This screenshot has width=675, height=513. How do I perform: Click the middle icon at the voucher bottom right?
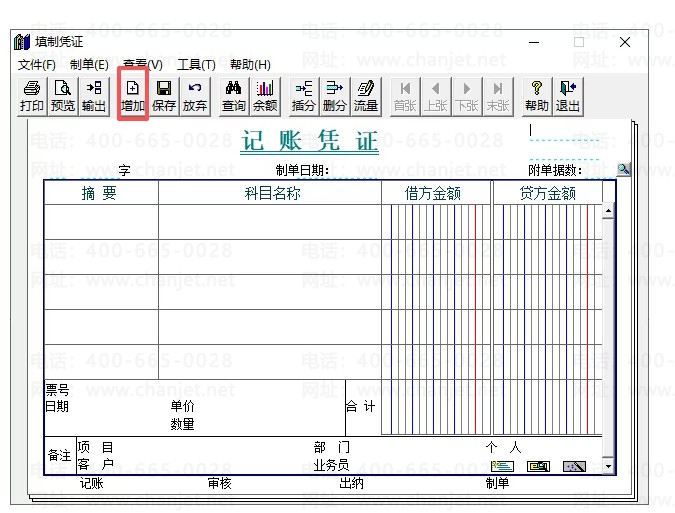[539, 466]
